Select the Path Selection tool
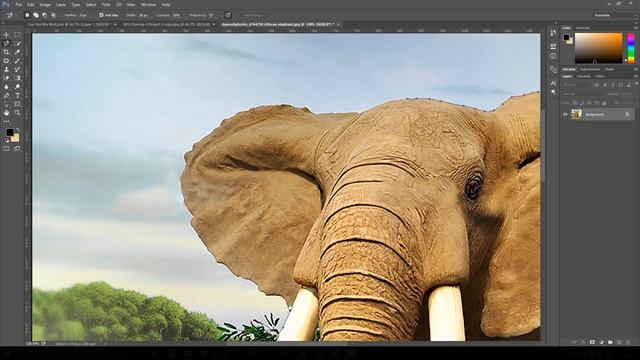 (x=6, y=104)
